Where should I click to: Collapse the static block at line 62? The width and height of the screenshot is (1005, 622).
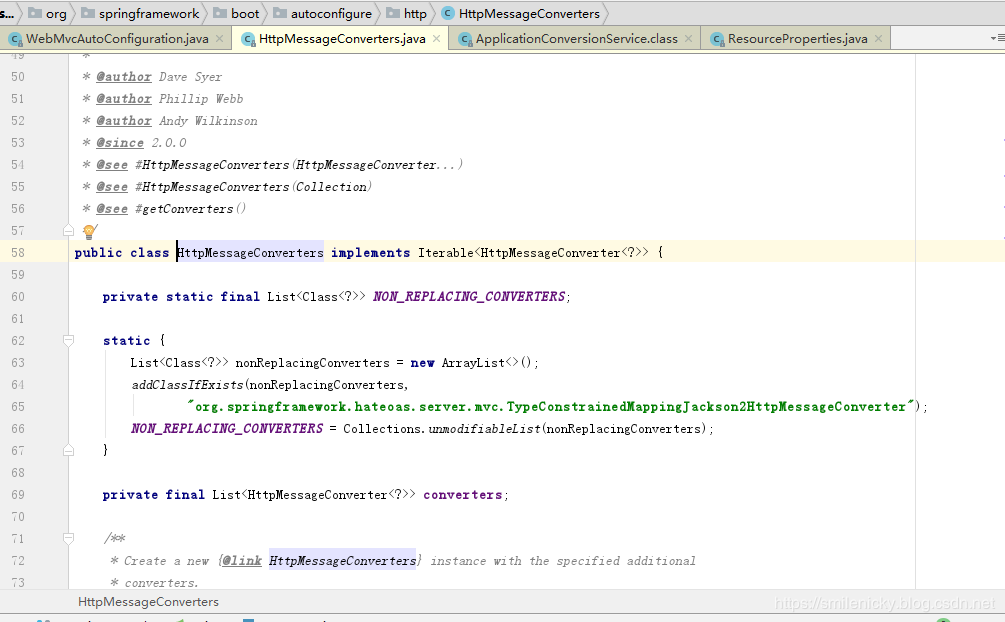69,341
